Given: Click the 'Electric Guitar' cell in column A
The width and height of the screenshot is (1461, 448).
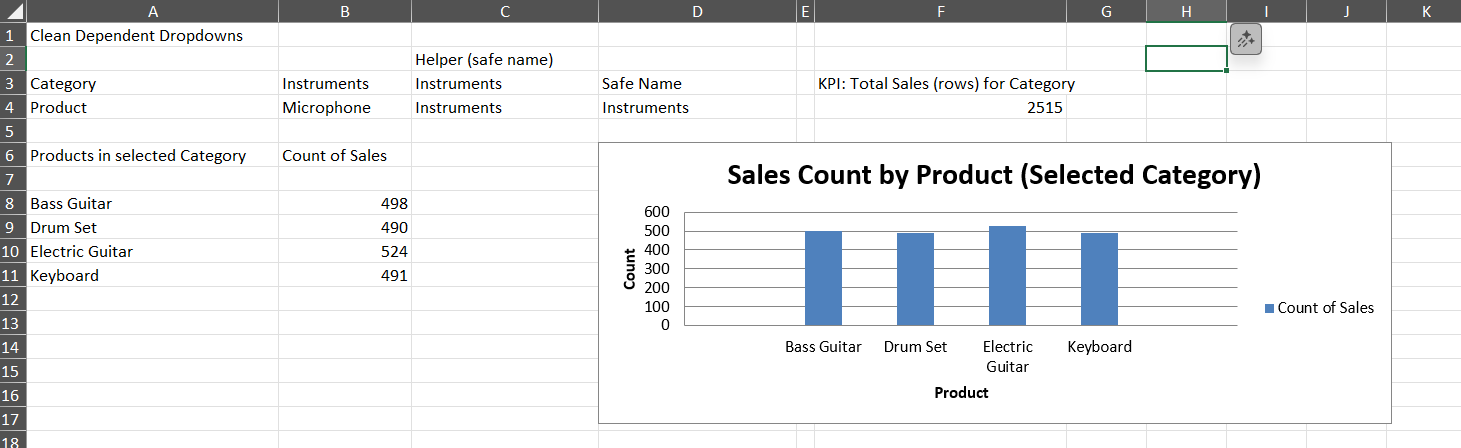Looking at the screenshot, I should pyautogui.click(x=152, y=251).
